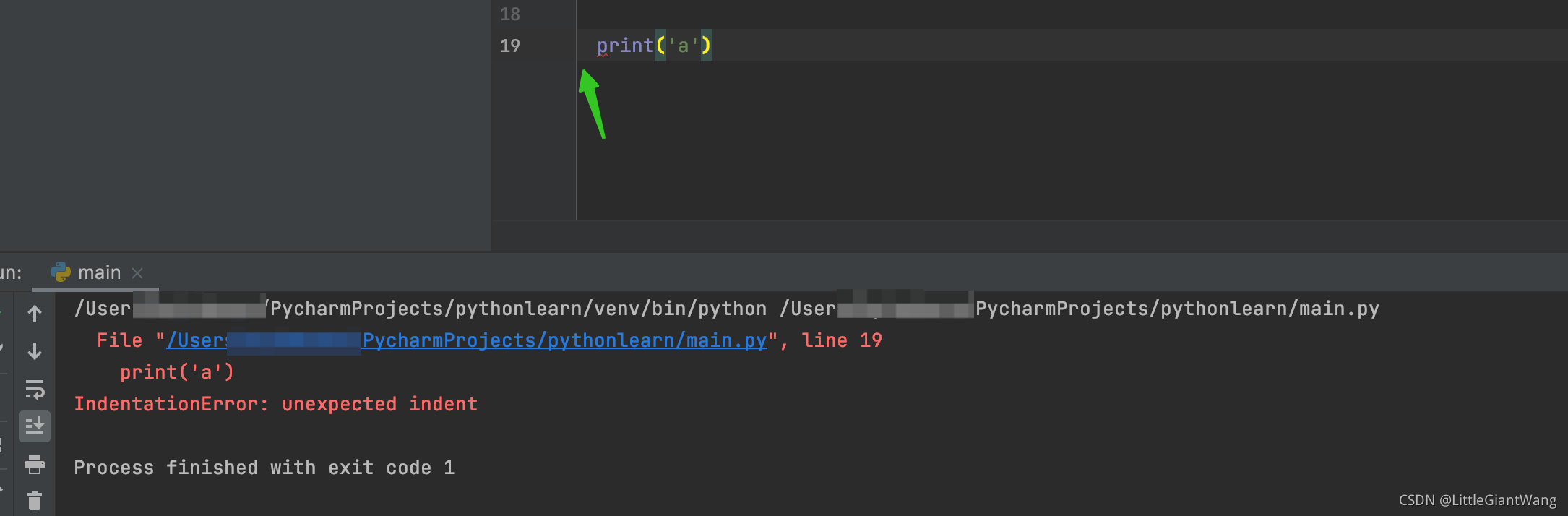Open main.py from the traceback link

(x=466, y=340)
